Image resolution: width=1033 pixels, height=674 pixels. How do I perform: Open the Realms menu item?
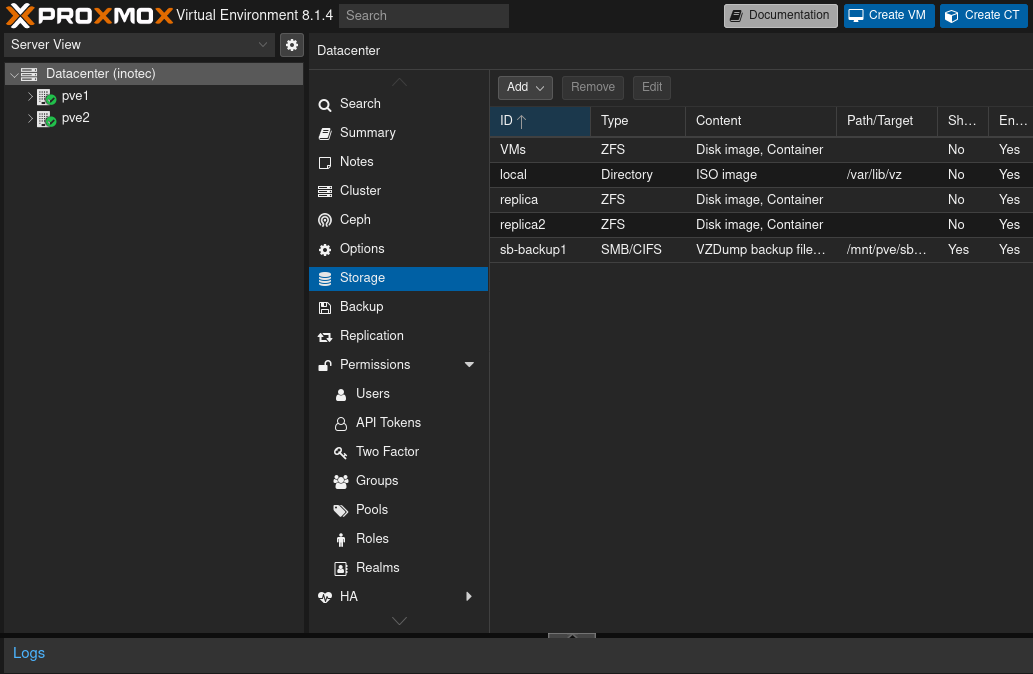pos(399,567)
